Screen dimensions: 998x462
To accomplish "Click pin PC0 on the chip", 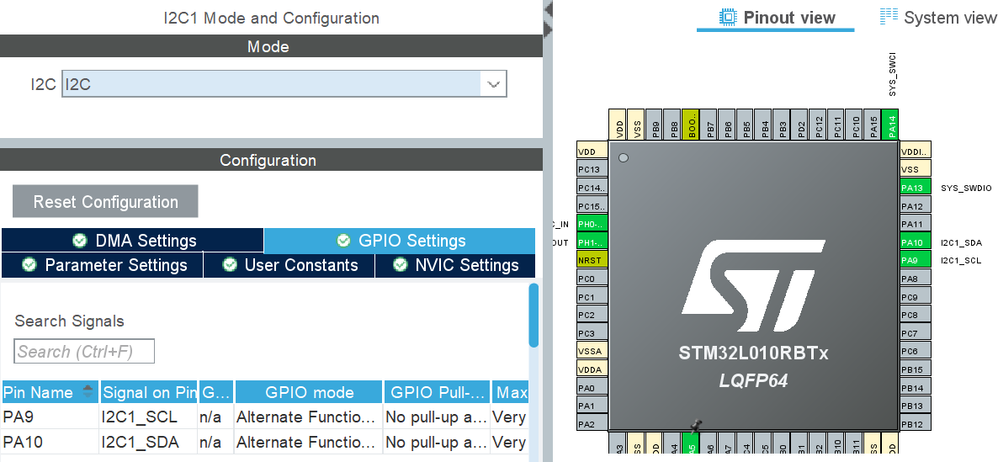I will [592, 278].
